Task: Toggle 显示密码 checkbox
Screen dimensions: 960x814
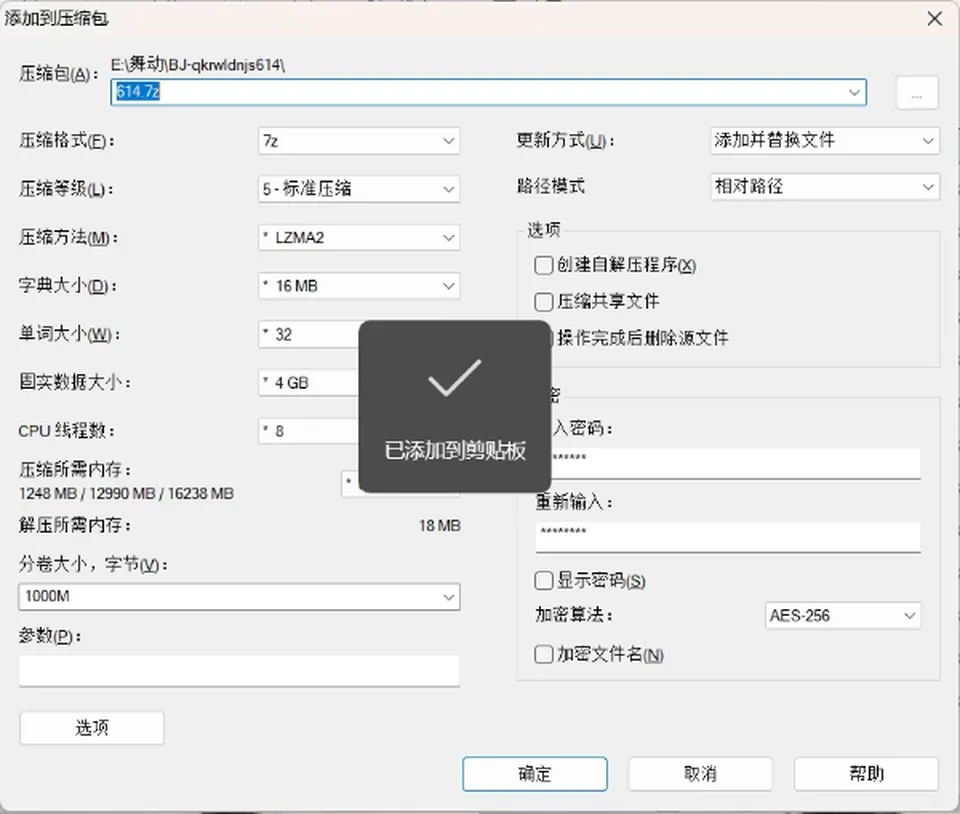Action: (544, 580)
